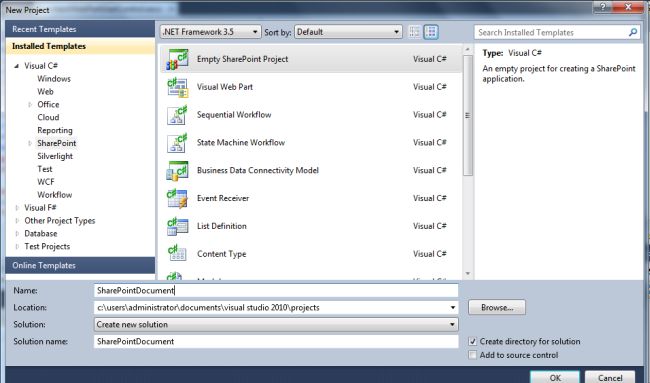Collapse the Visual C# tree node
The height and width of the screenshot is (383, 650).
click(17, 66)
